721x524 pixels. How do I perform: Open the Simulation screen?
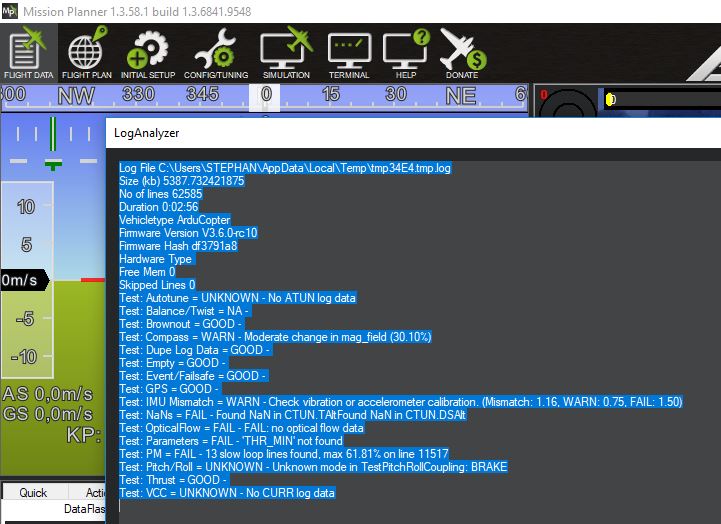pyautogui.click(x=286, y=53)
